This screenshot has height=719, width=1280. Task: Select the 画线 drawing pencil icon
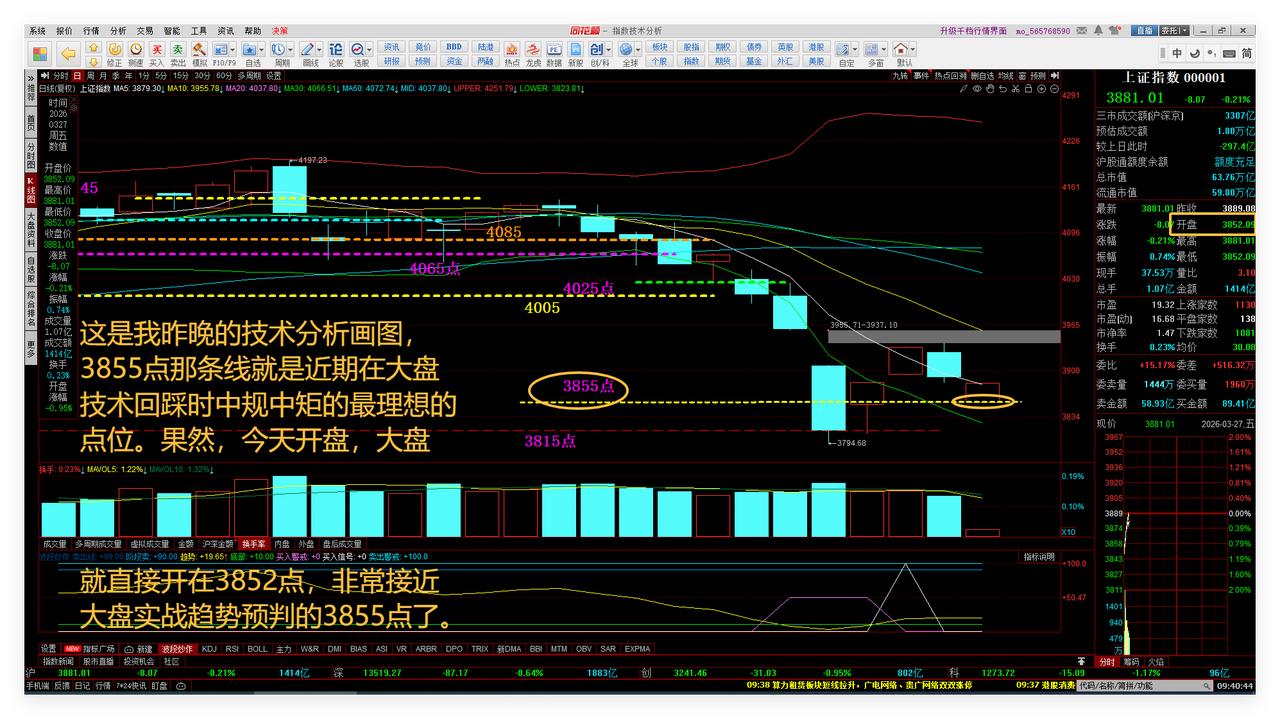point(308,48)
